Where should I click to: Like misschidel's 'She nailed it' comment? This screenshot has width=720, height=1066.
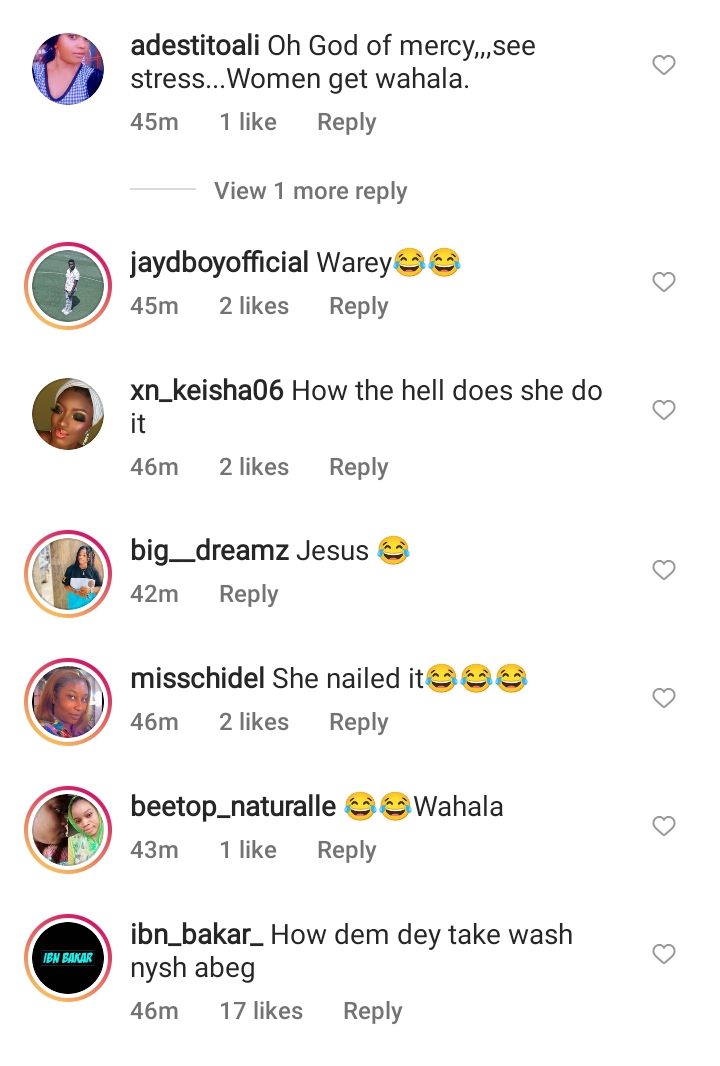[x=664, y=698]
